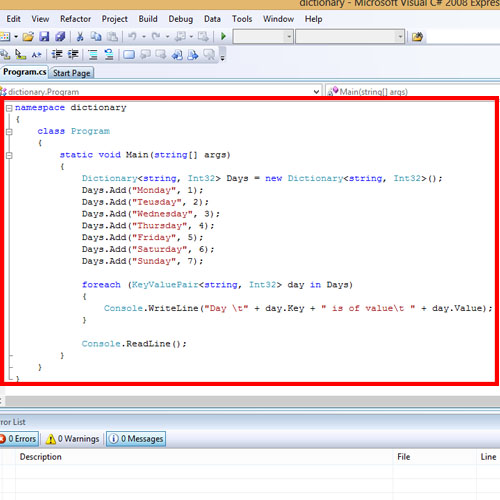Open the Build menu

coord(148,19)
